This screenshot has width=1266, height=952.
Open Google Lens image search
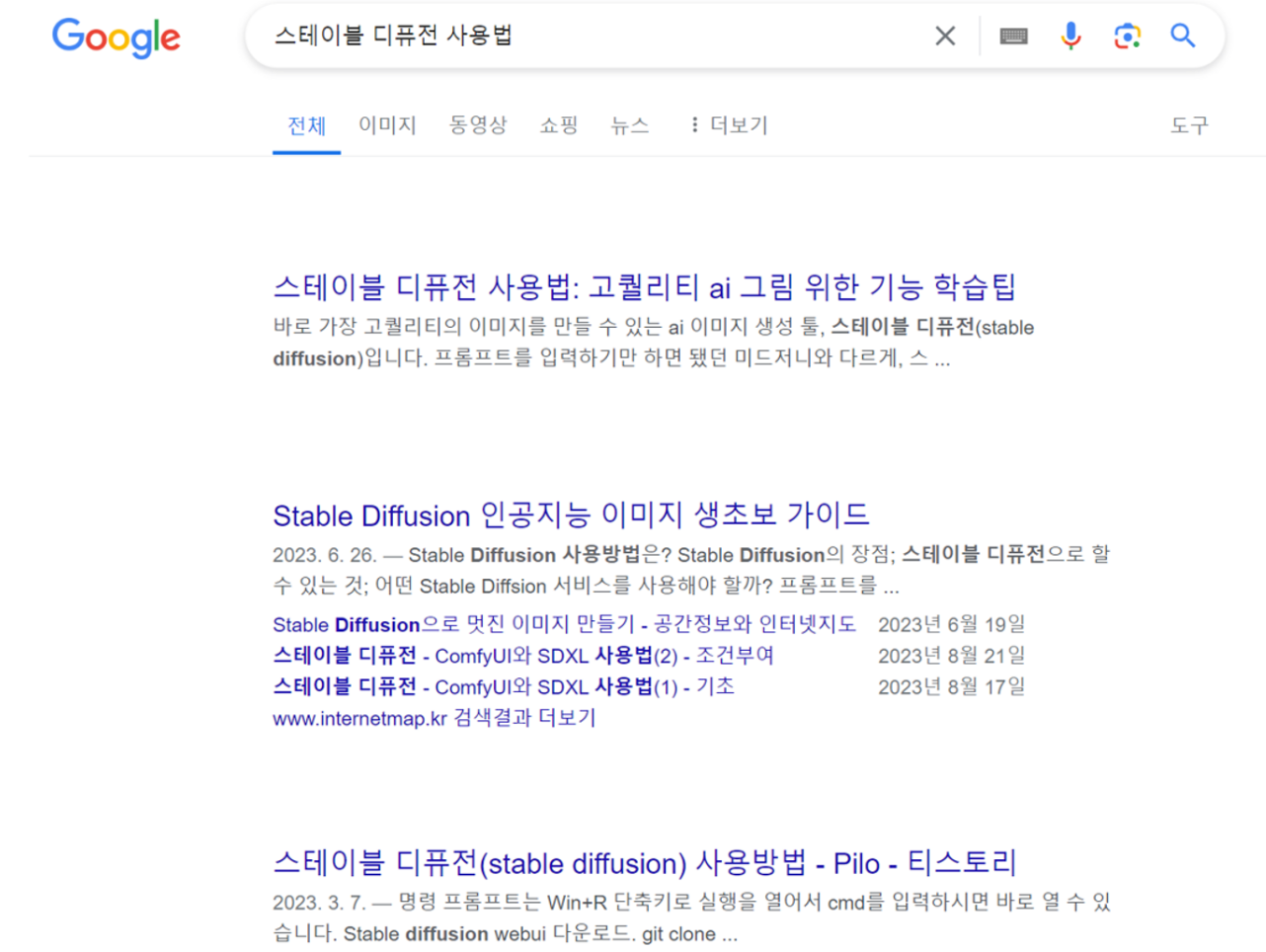(x=1127, y=37)
